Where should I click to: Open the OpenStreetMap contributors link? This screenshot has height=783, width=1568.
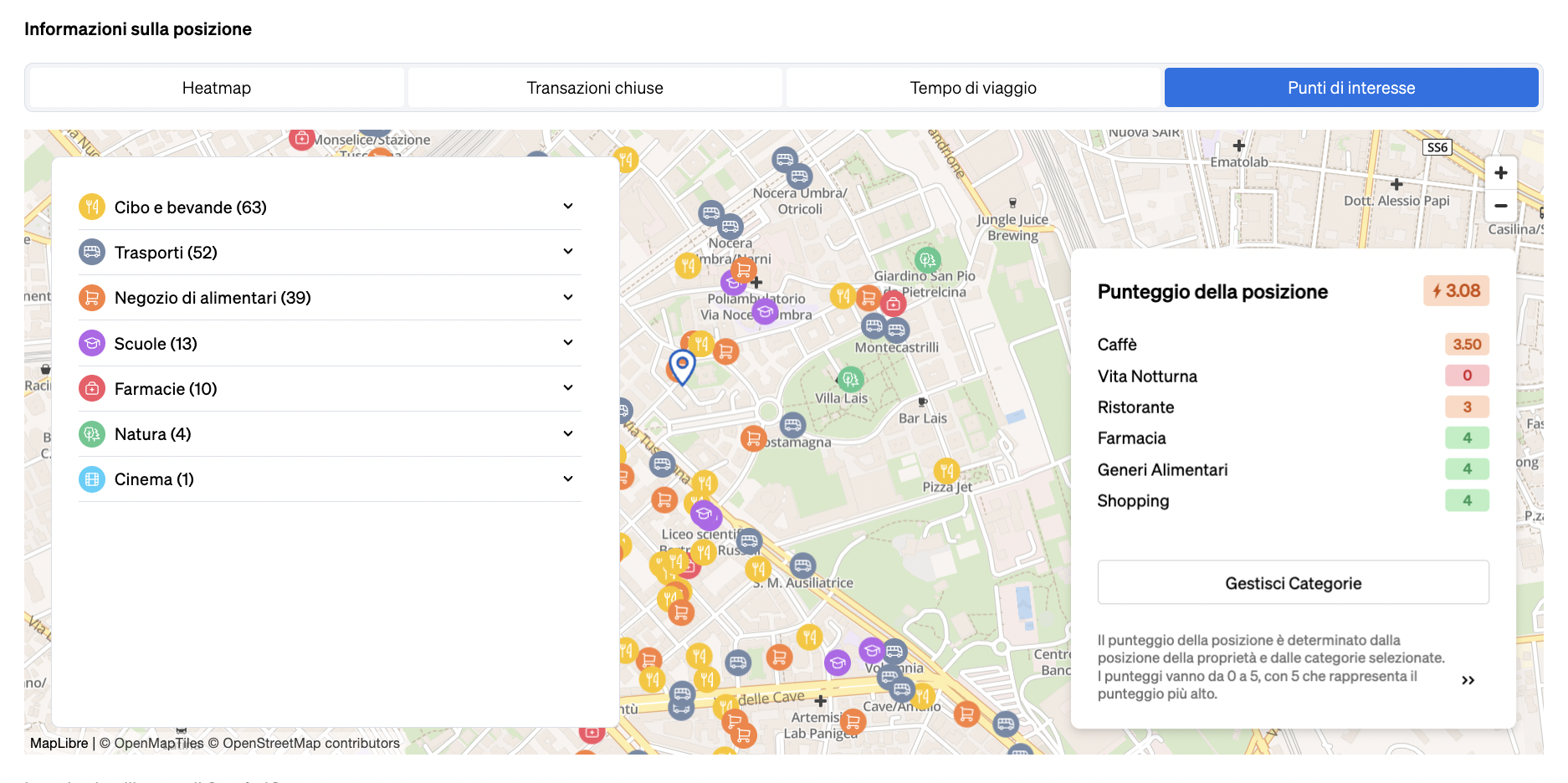click(304, 743)
